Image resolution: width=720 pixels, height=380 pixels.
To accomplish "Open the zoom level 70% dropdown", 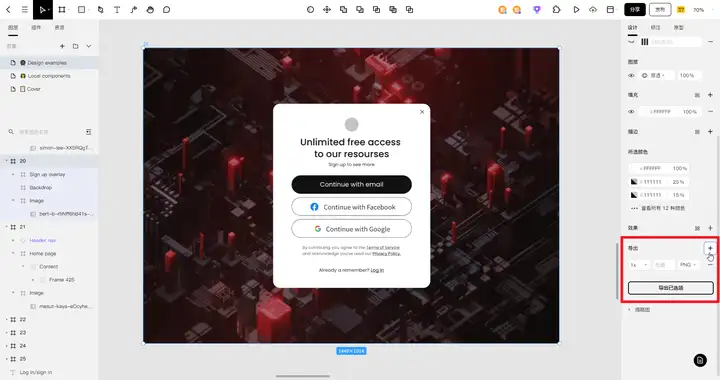I will click(699, 10).
